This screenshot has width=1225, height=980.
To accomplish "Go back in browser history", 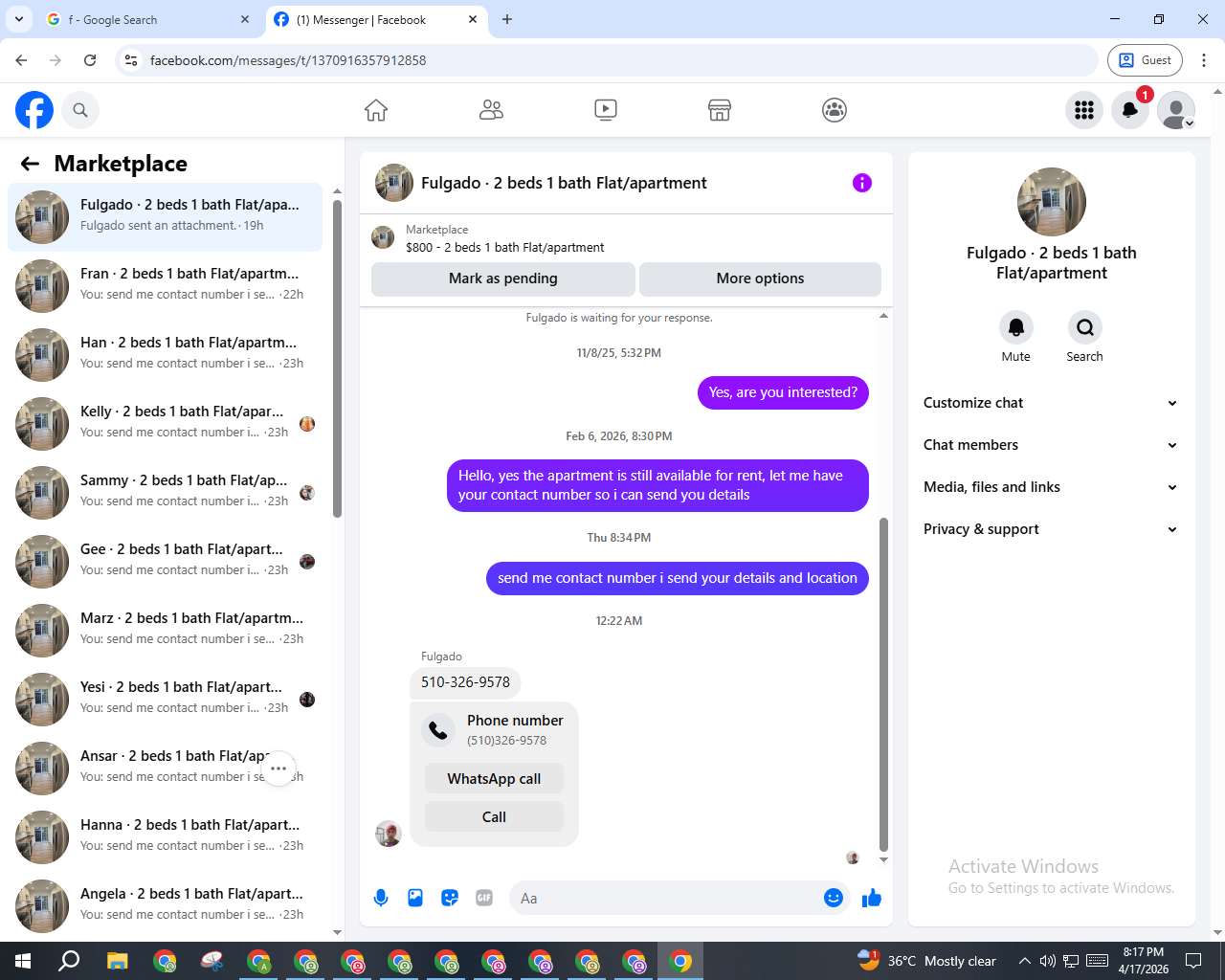I will click(21, 60).
